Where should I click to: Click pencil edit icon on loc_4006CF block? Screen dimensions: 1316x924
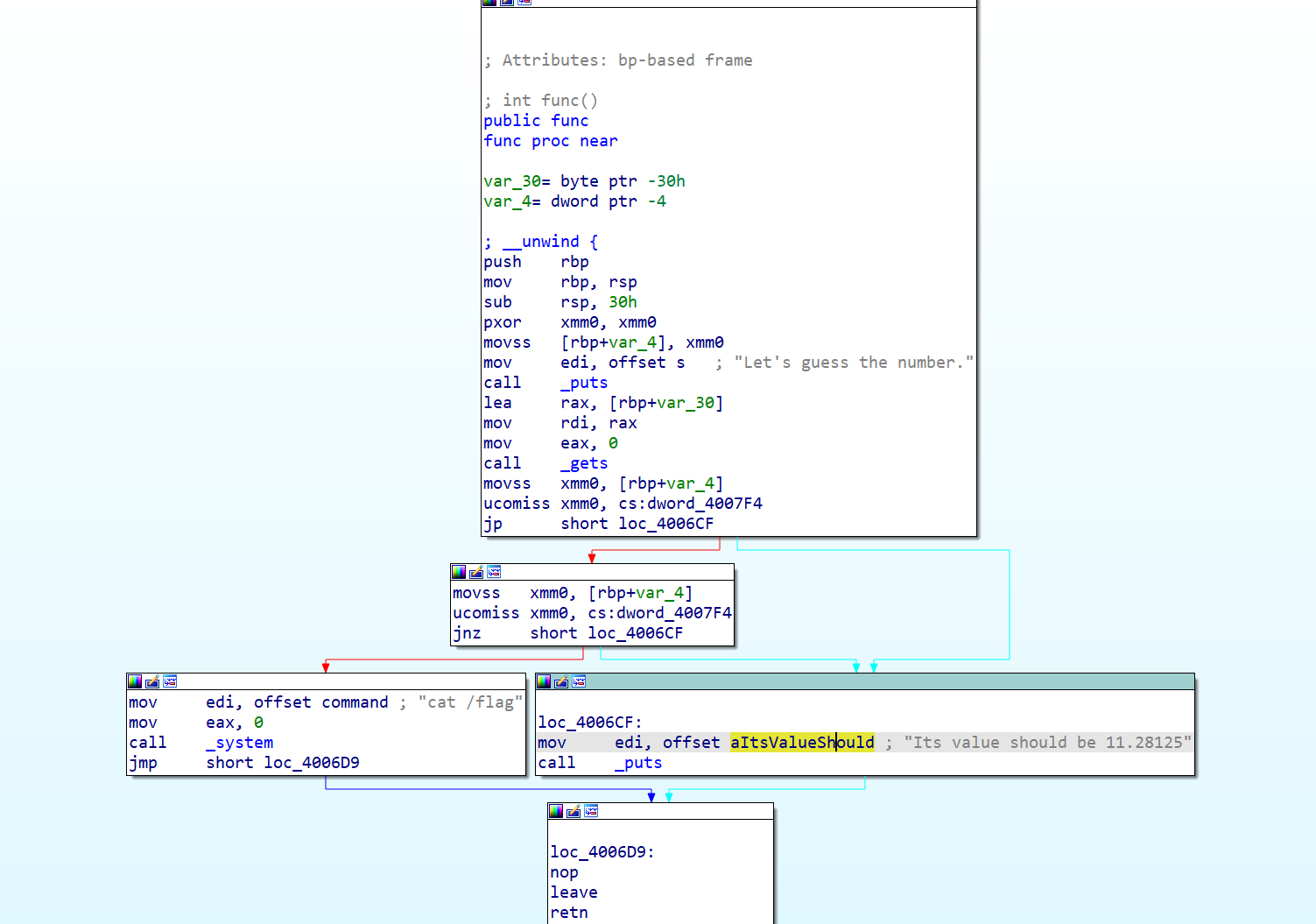click(561, 681)
